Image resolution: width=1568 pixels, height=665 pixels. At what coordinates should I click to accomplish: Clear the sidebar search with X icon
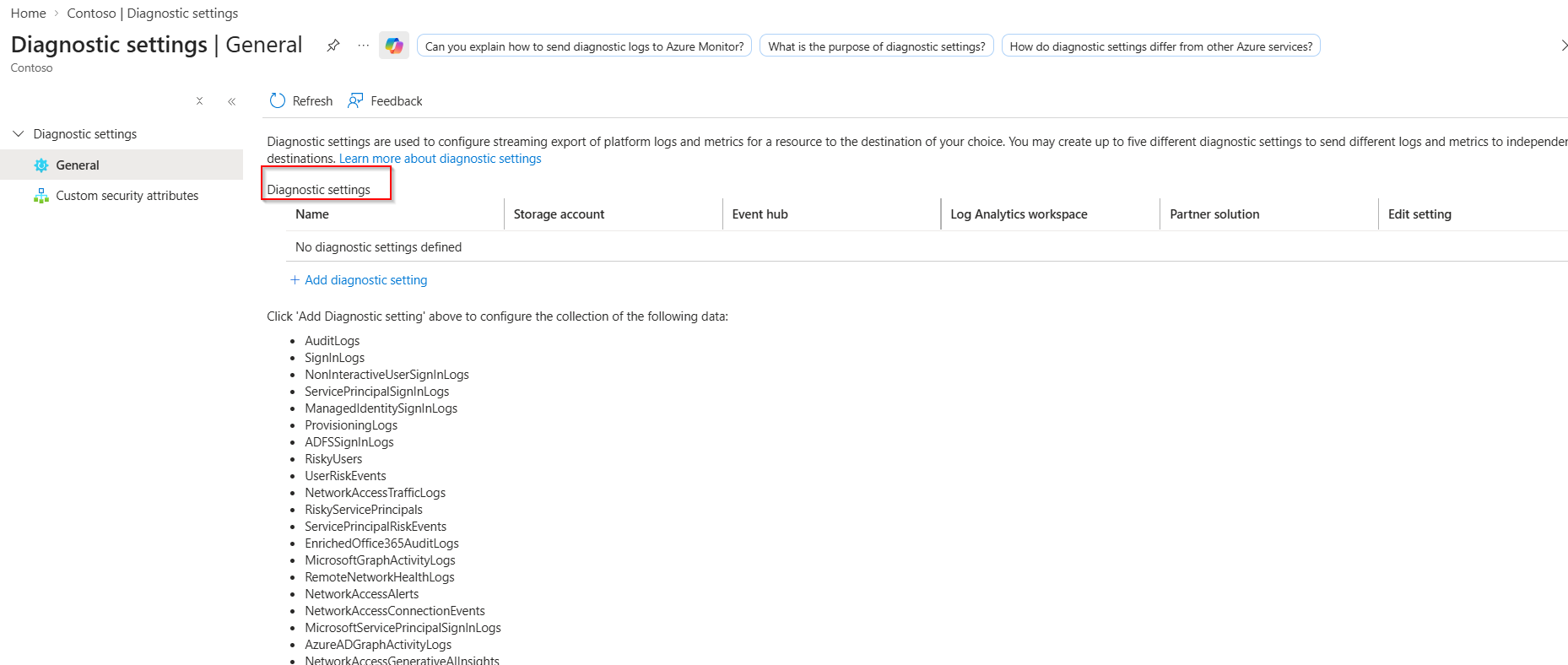point(199,101)
